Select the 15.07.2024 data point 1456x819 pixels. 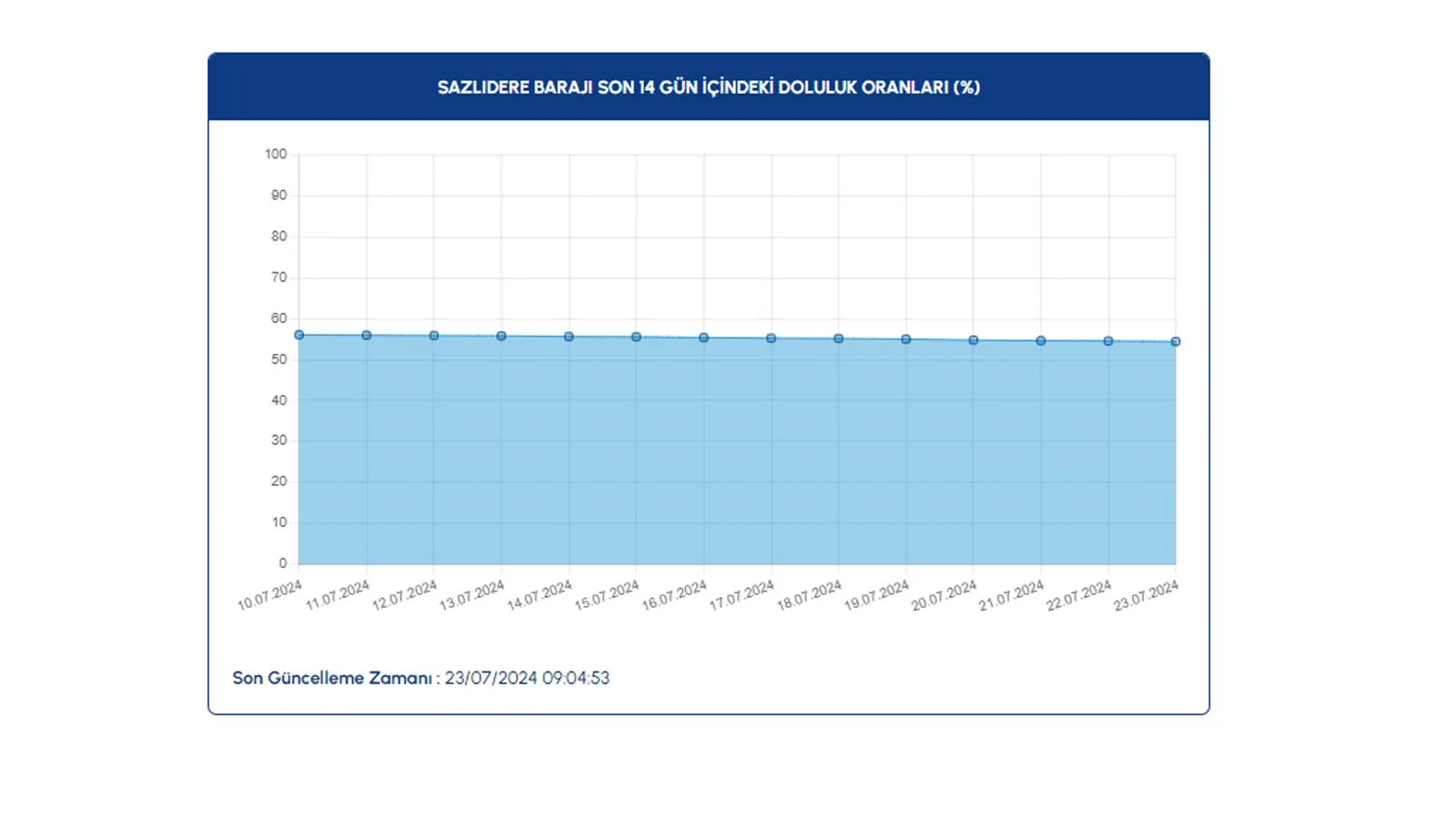tap(637, 337)
